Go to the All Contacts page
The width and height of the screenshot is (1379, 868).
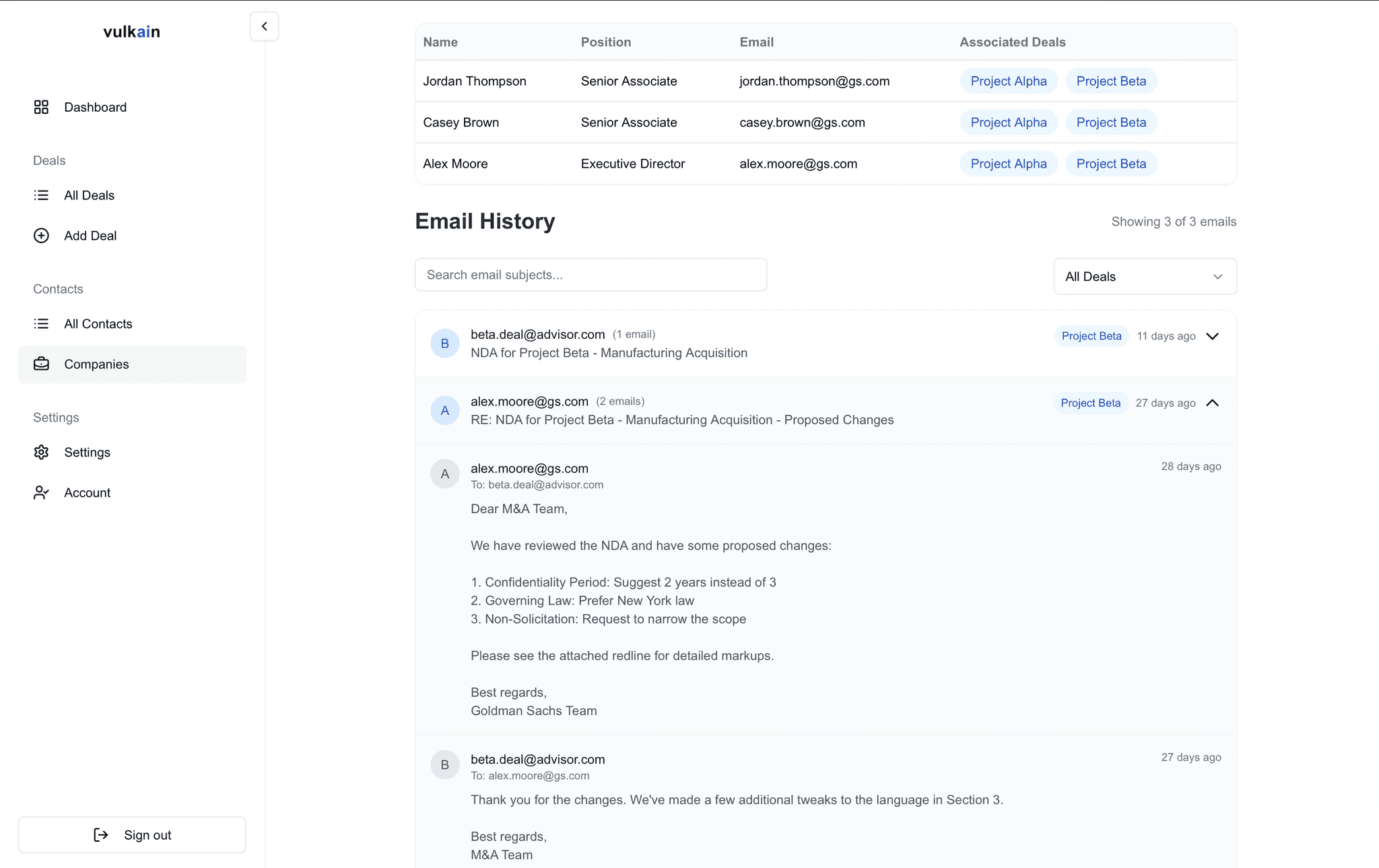click(98, 324)
